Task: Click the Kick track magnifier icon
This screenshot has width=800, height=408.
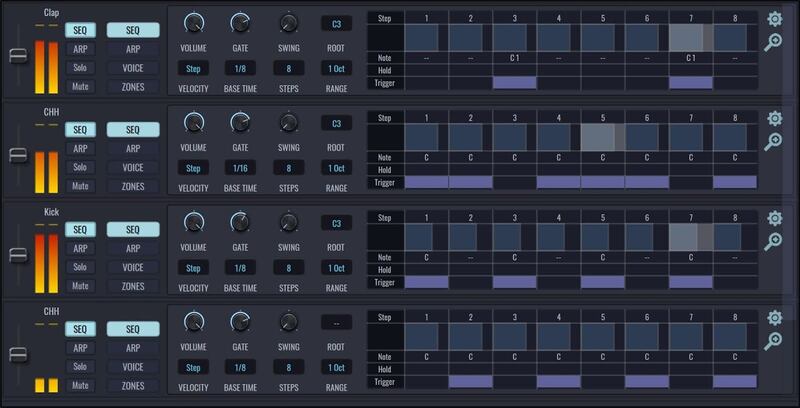Action: pos(774,241)
